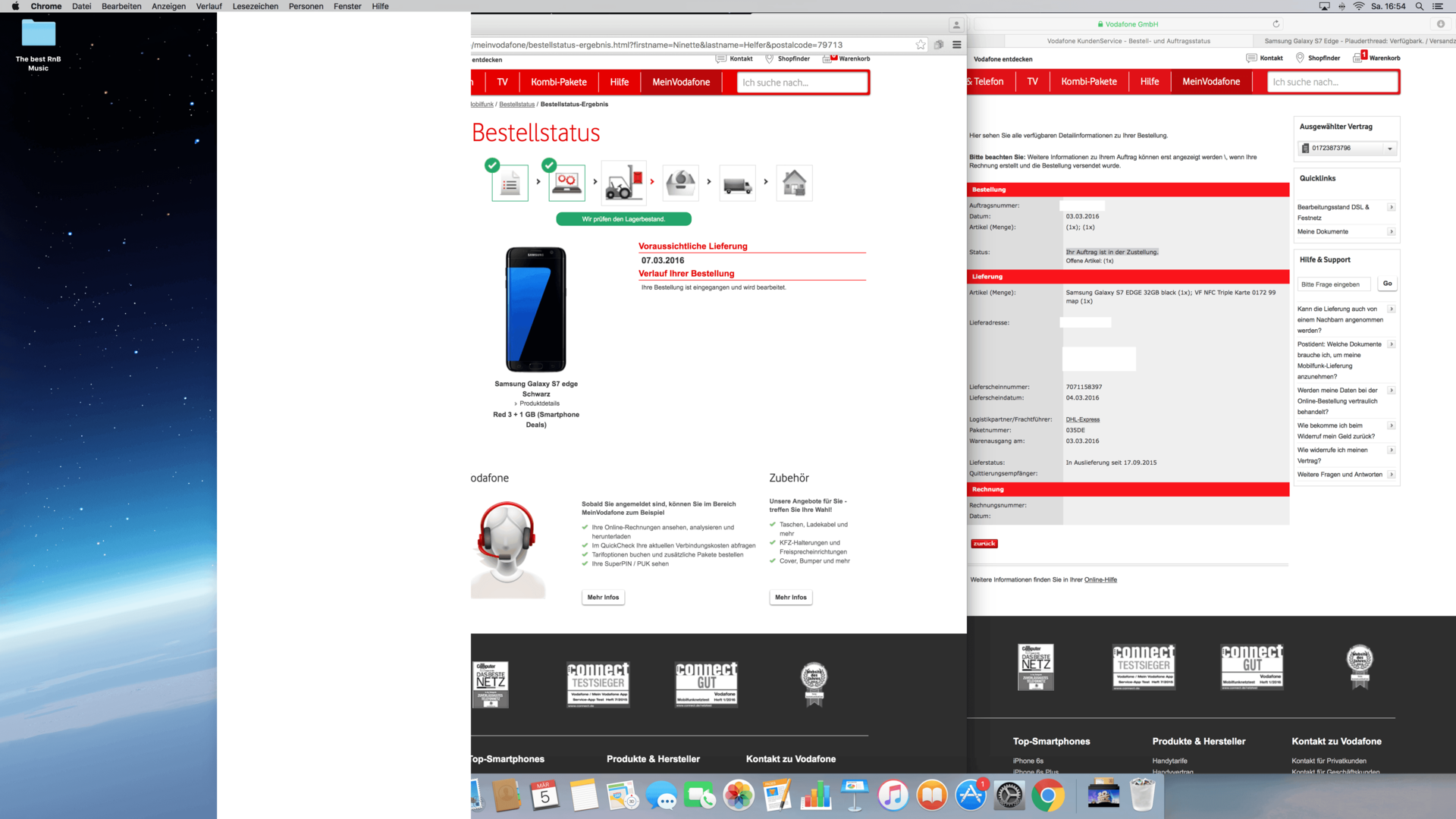The image size is (1456, 819).
Task: Click the delivery truck step icon
Action: click(737, 183)
